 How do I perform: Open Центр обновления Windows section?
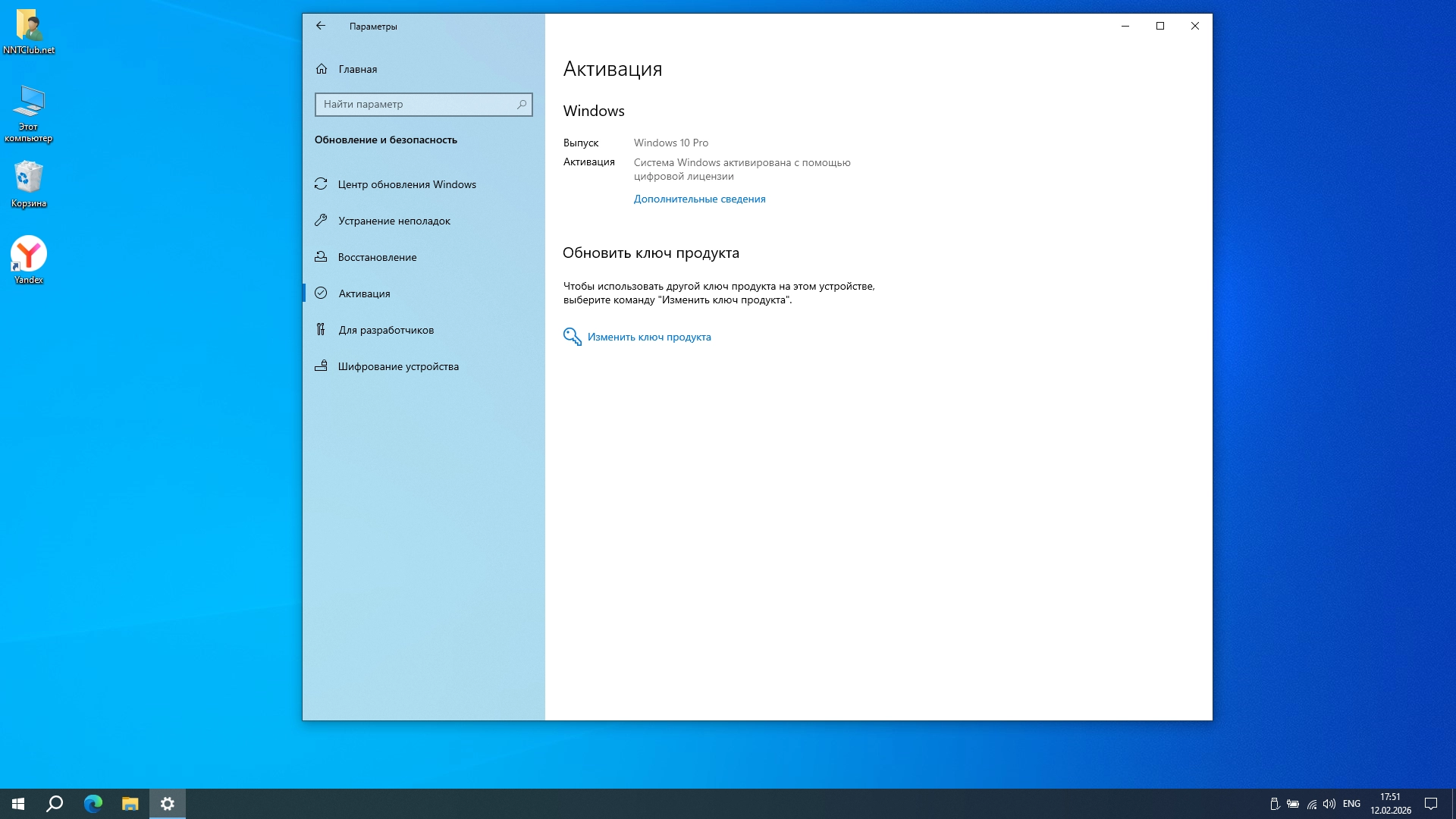(406, 184)
